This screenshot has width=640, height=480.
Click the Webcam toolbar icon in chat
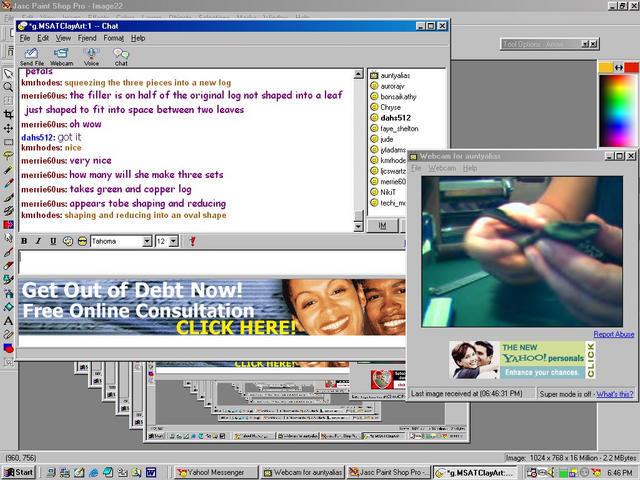61,57
